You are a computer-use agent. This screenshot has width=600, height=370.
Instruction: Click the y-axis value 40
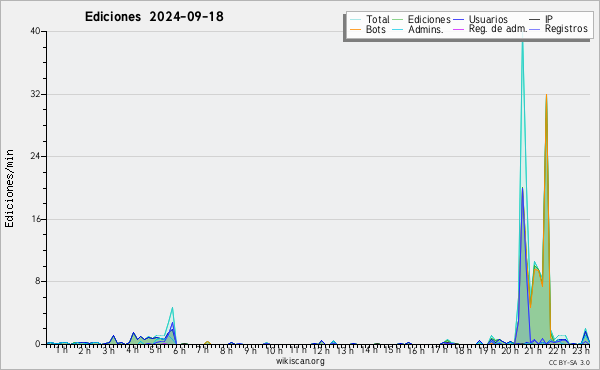(x=36, y=31)
